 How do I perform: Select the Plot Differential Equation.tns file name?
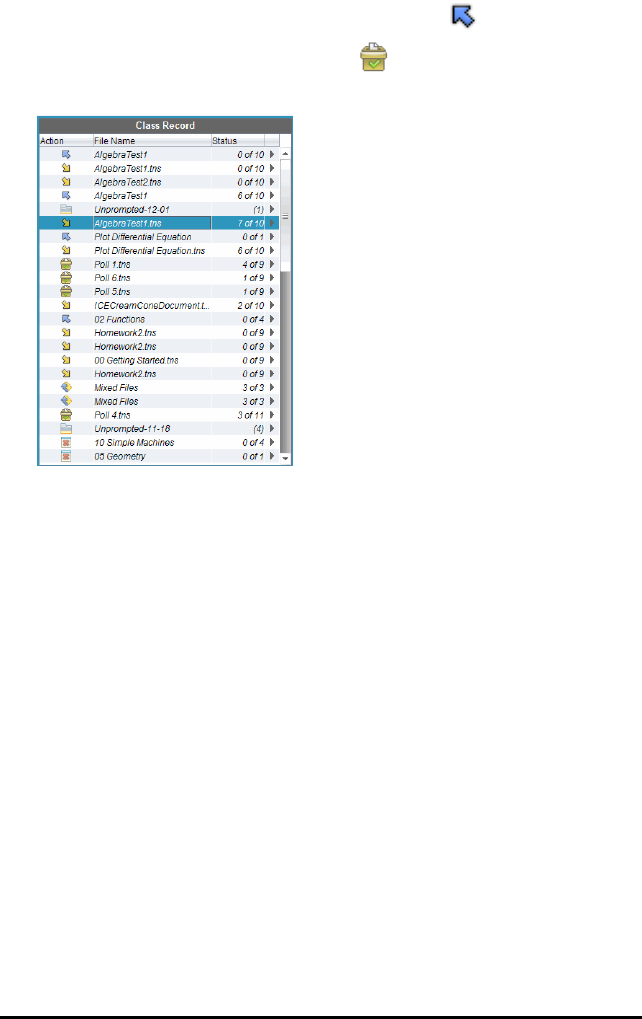(x=149, y=250)
